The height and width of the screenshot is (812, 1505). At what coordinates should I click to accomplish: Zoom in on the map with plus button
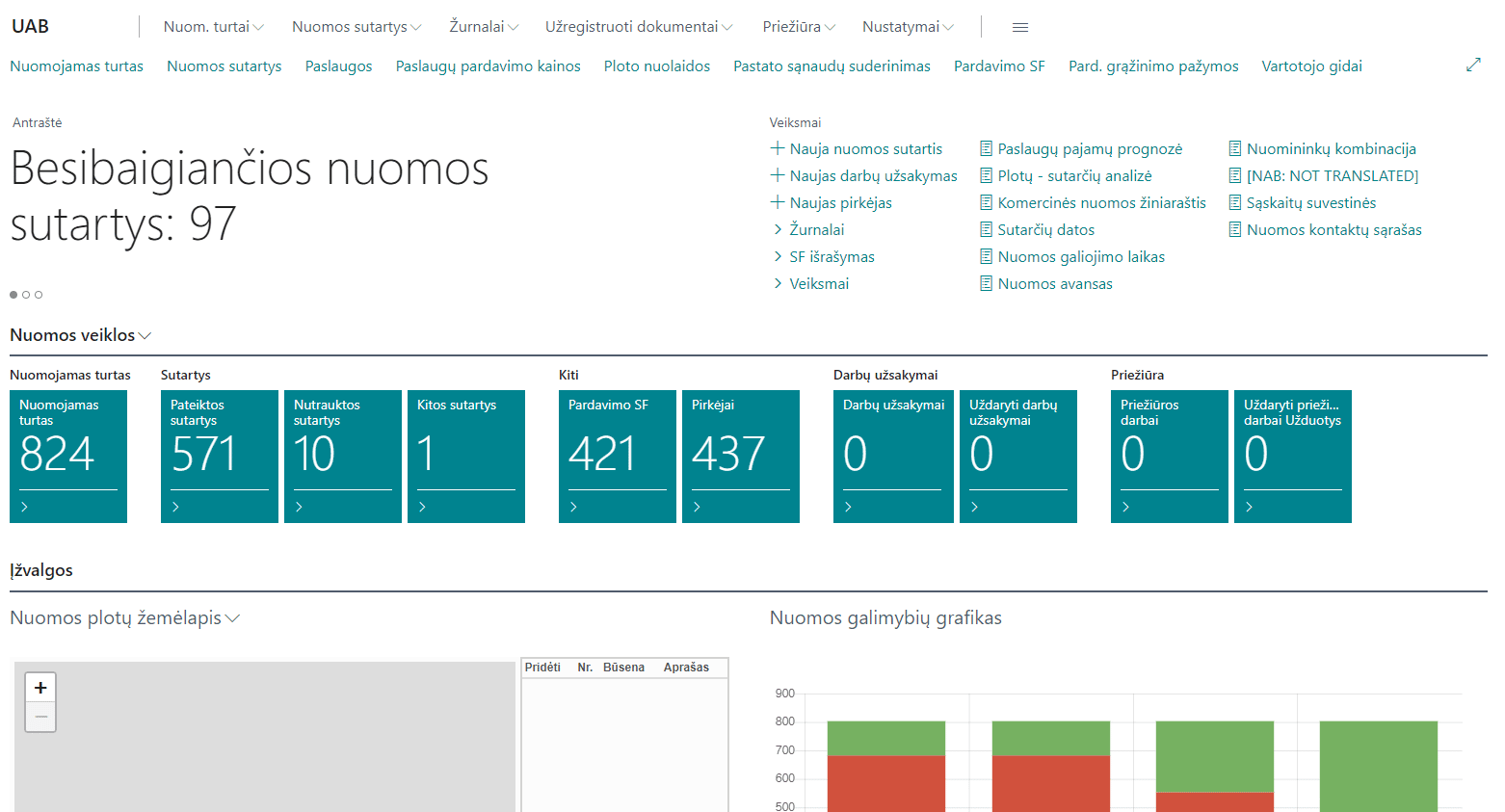coord(40,688)
